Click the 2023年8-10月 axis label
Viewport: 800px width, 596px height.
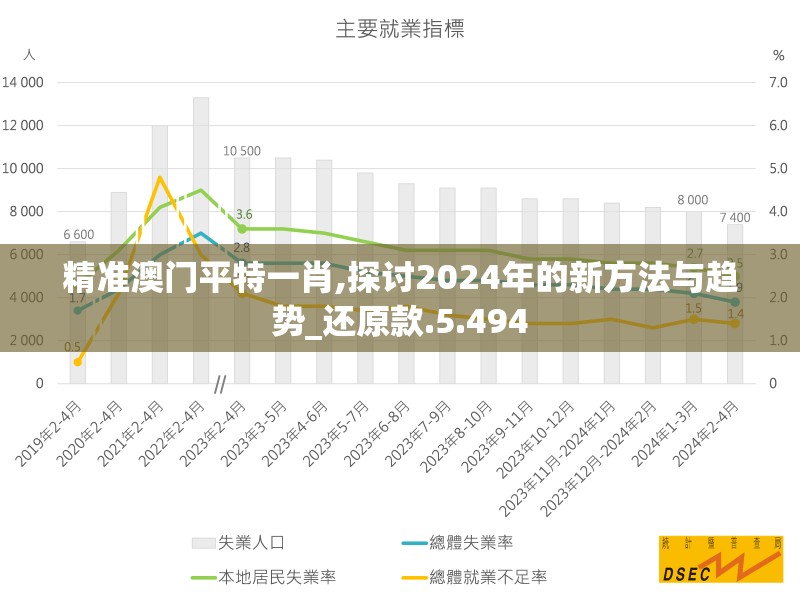click(x=456, y=437)
